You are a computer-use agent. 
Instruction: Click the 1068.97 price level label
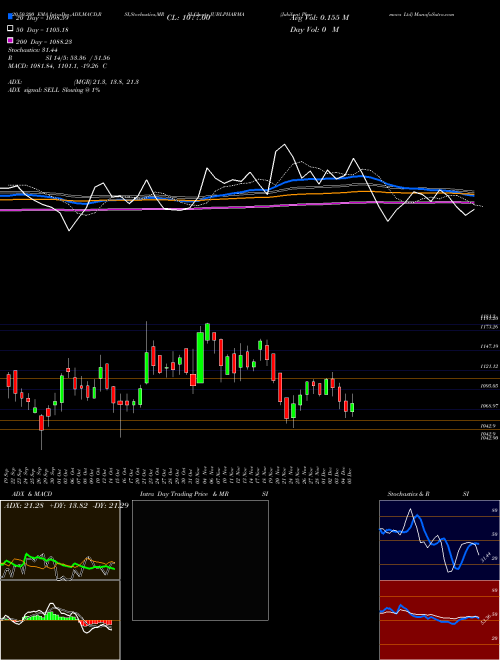point(489,406)
